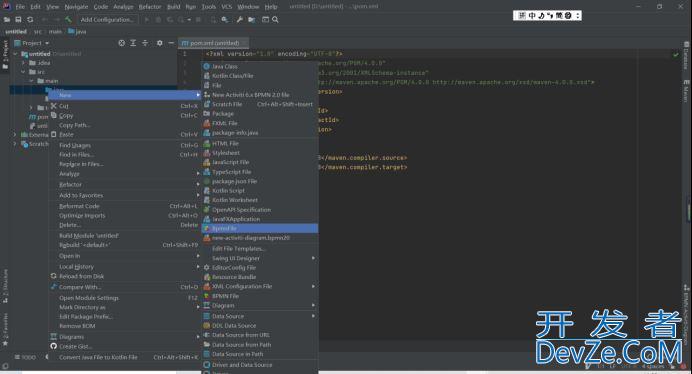Select Package in the New submenu

tap(260, 113)
